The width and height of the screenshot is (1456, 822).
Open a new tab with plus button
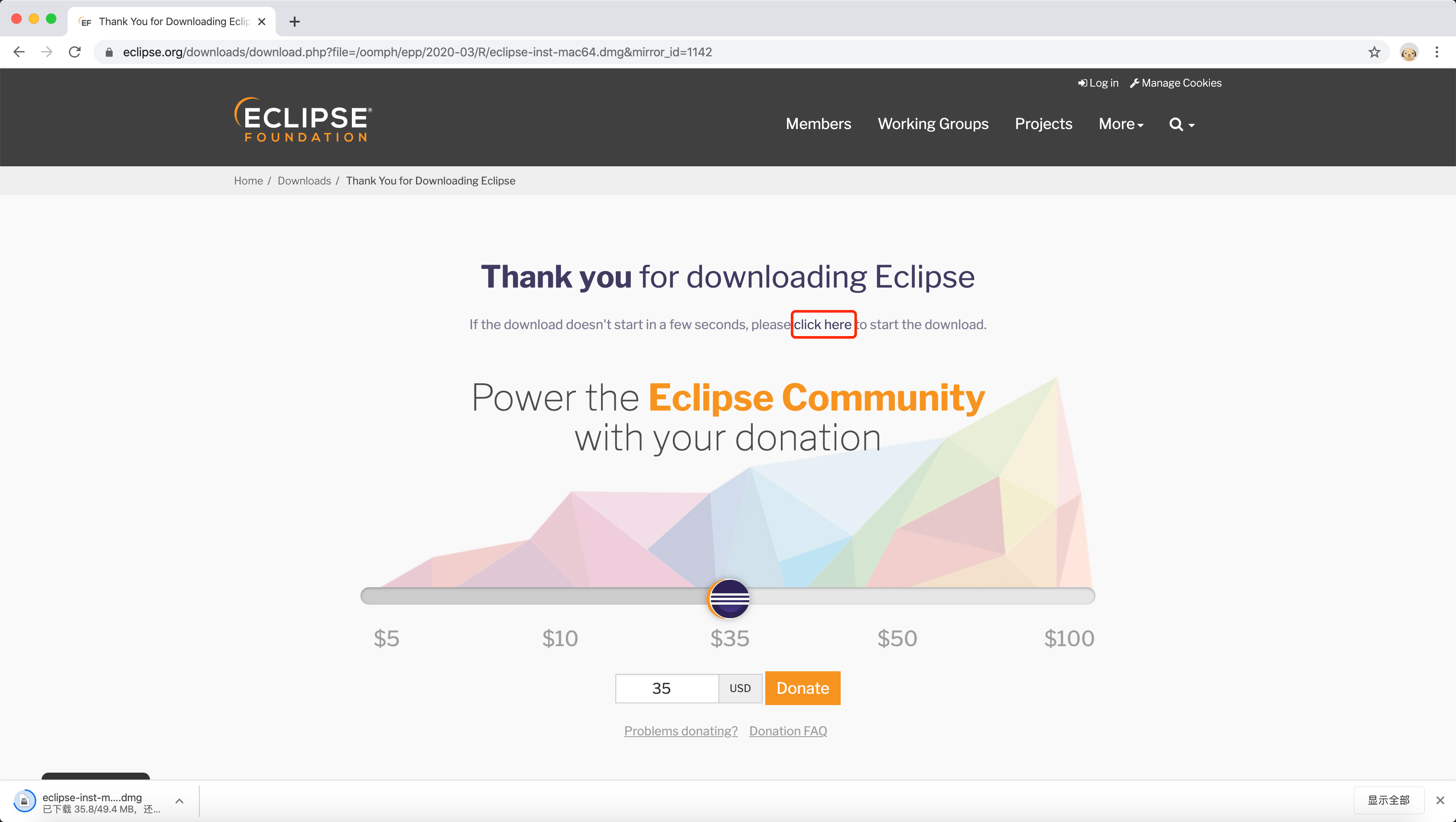295,22
